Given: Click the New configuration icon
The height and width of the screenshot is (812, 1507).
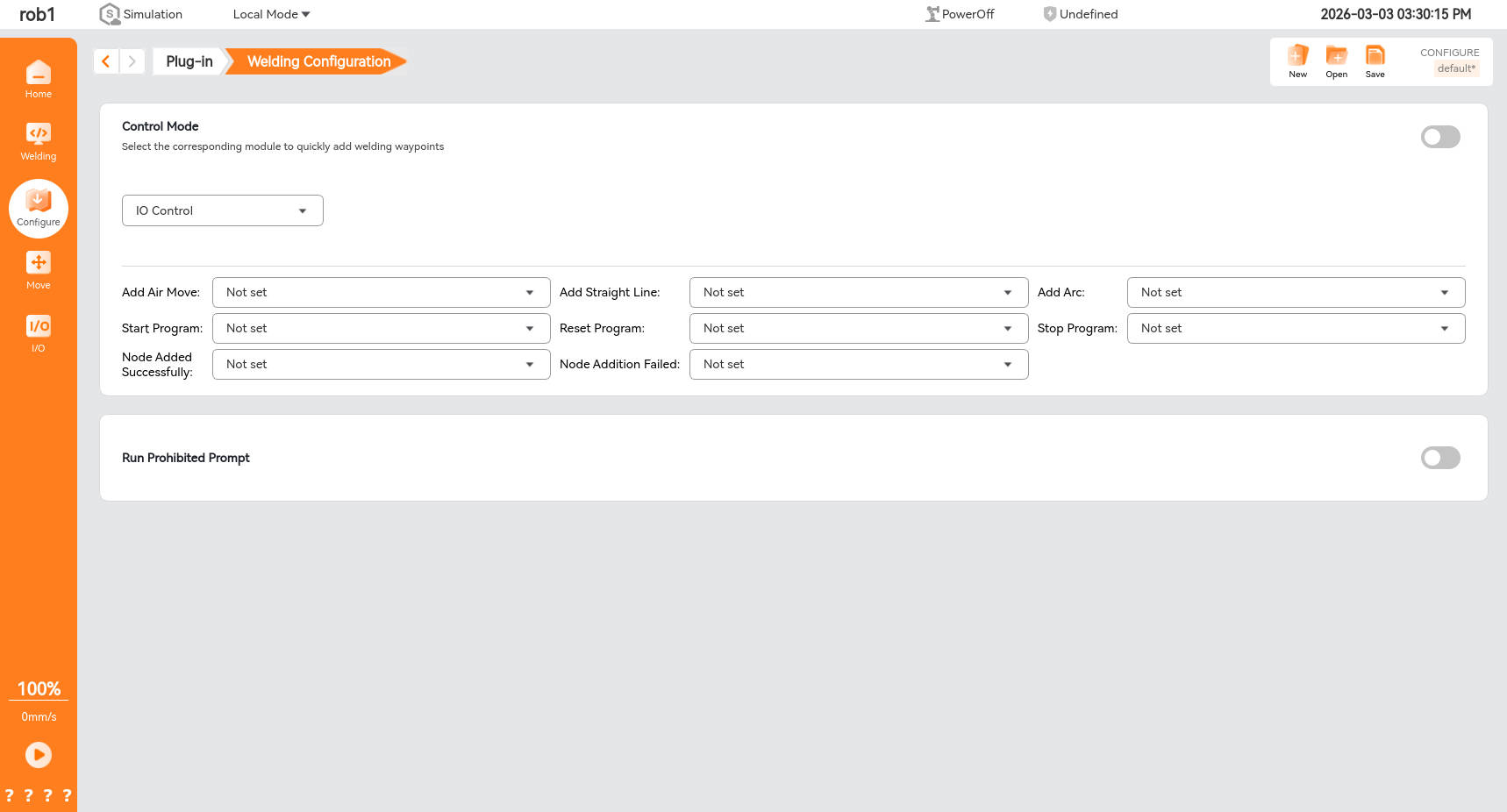Looking at the screenshot, I should coord(1297,61).
